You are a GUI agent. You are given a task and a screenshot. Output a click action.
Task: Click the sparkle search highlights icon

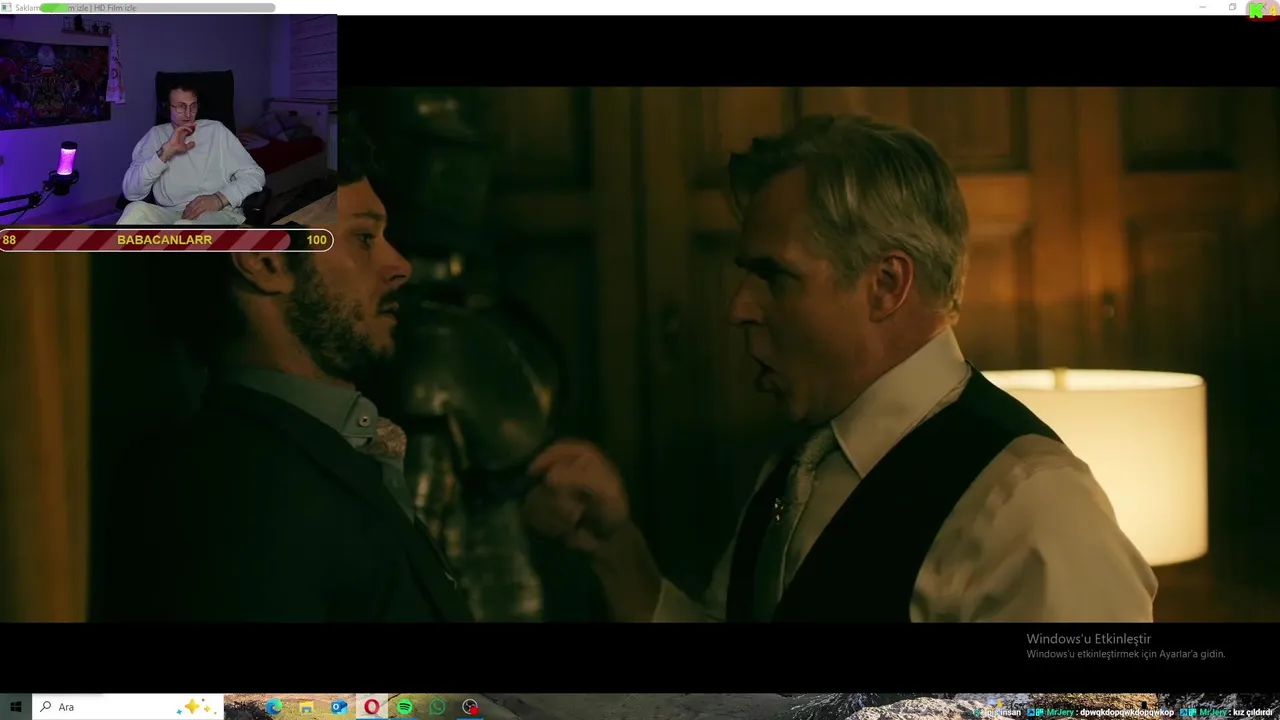195,706
